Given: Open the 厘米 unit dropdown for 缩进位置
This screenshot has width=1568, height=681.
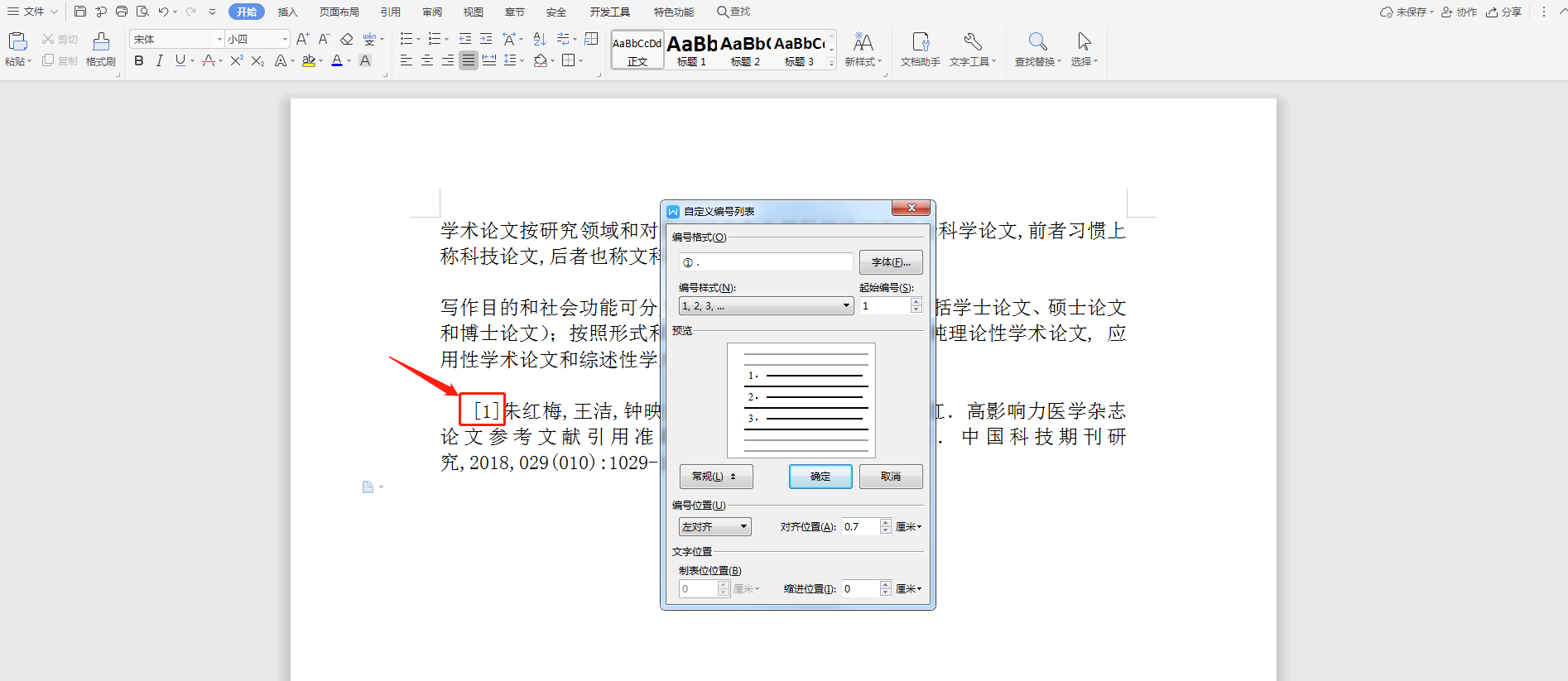Looking at the screenshot, I should point(908,589).
